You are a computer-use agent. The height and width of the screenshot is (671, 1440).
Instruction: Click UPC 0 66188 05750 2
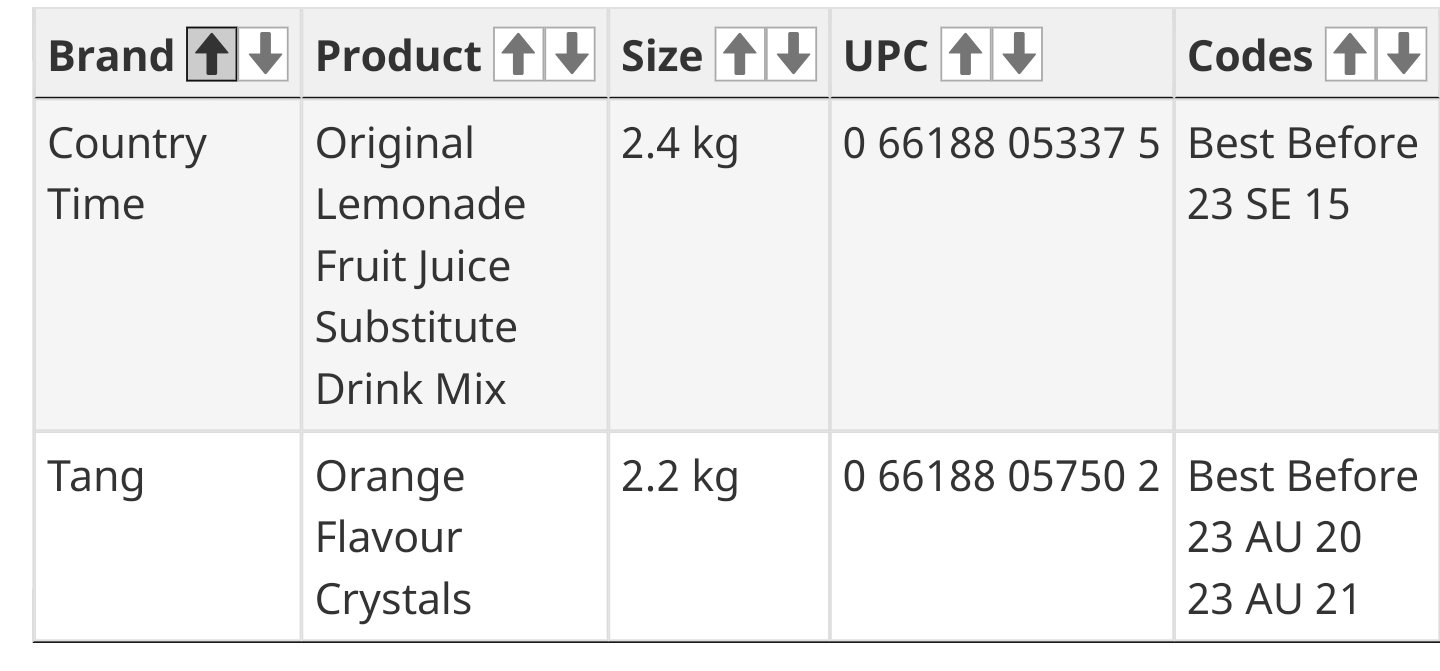pos(1001,477)
